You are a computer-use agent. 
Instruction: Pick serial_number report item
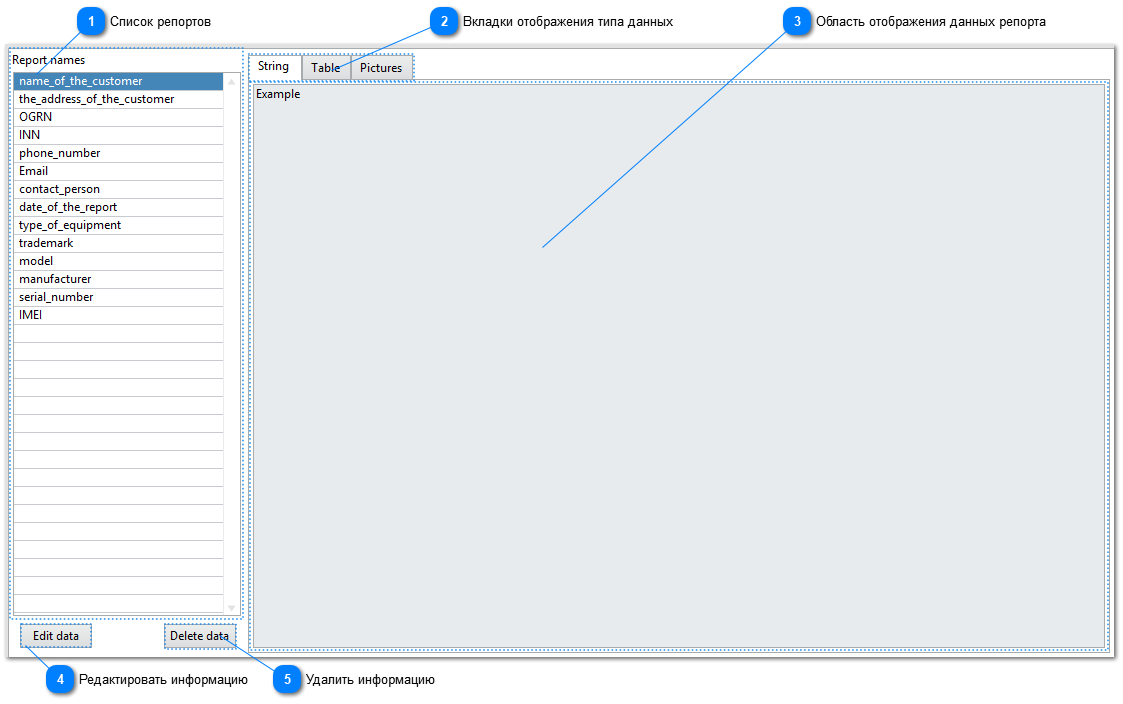56,297
